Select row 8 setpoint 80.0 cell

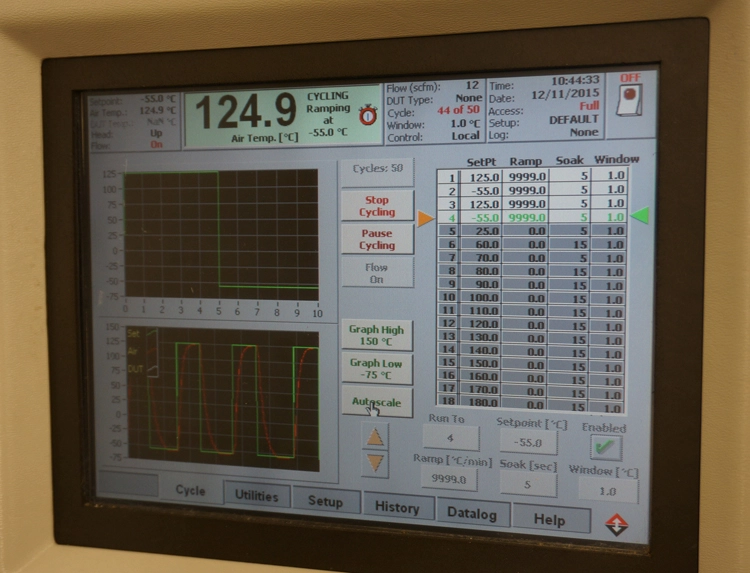point(480,271)
